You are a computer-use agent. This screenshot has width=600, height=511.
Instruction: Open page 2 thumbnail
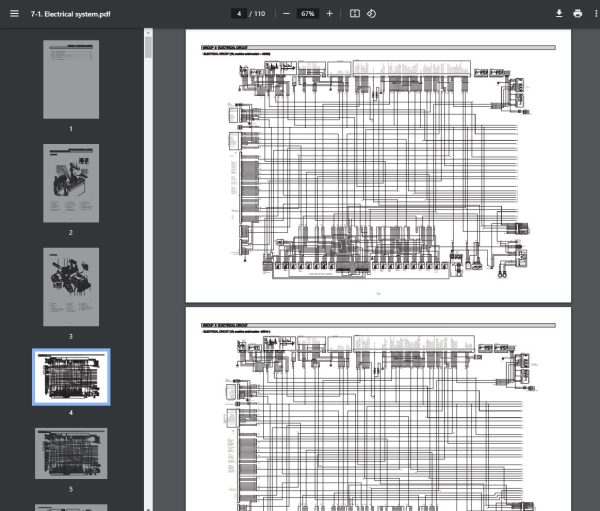tap(71, 183)
